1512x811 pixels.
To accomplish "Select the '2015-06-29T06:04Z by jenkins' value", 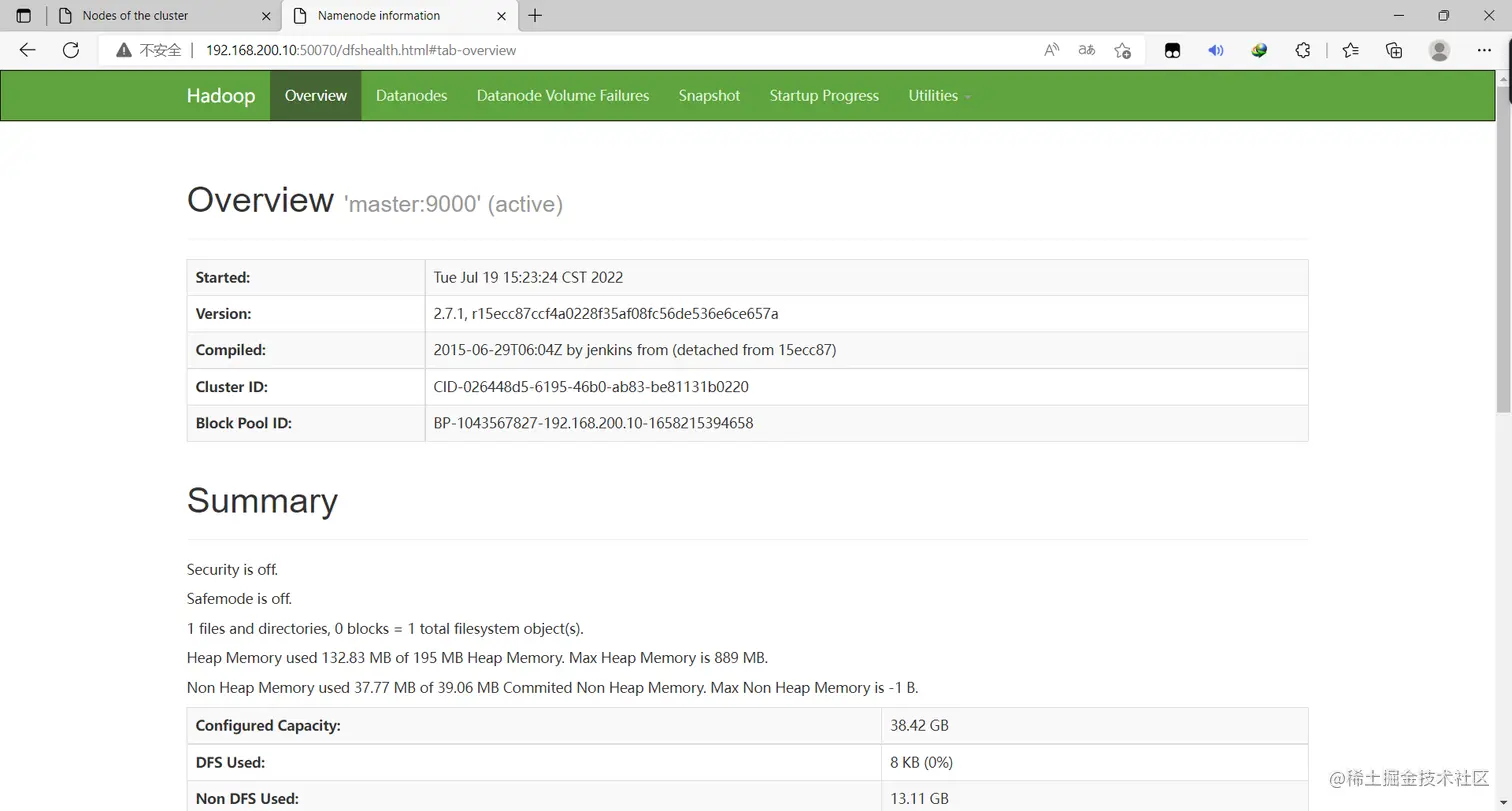I will 635,350.
